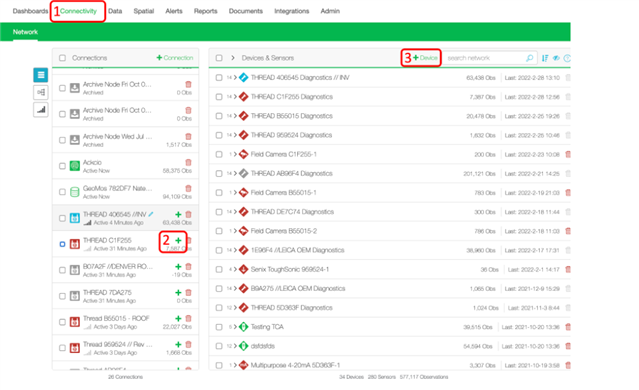Check Field Camera B55015-2 checkbox

[219, 231]
